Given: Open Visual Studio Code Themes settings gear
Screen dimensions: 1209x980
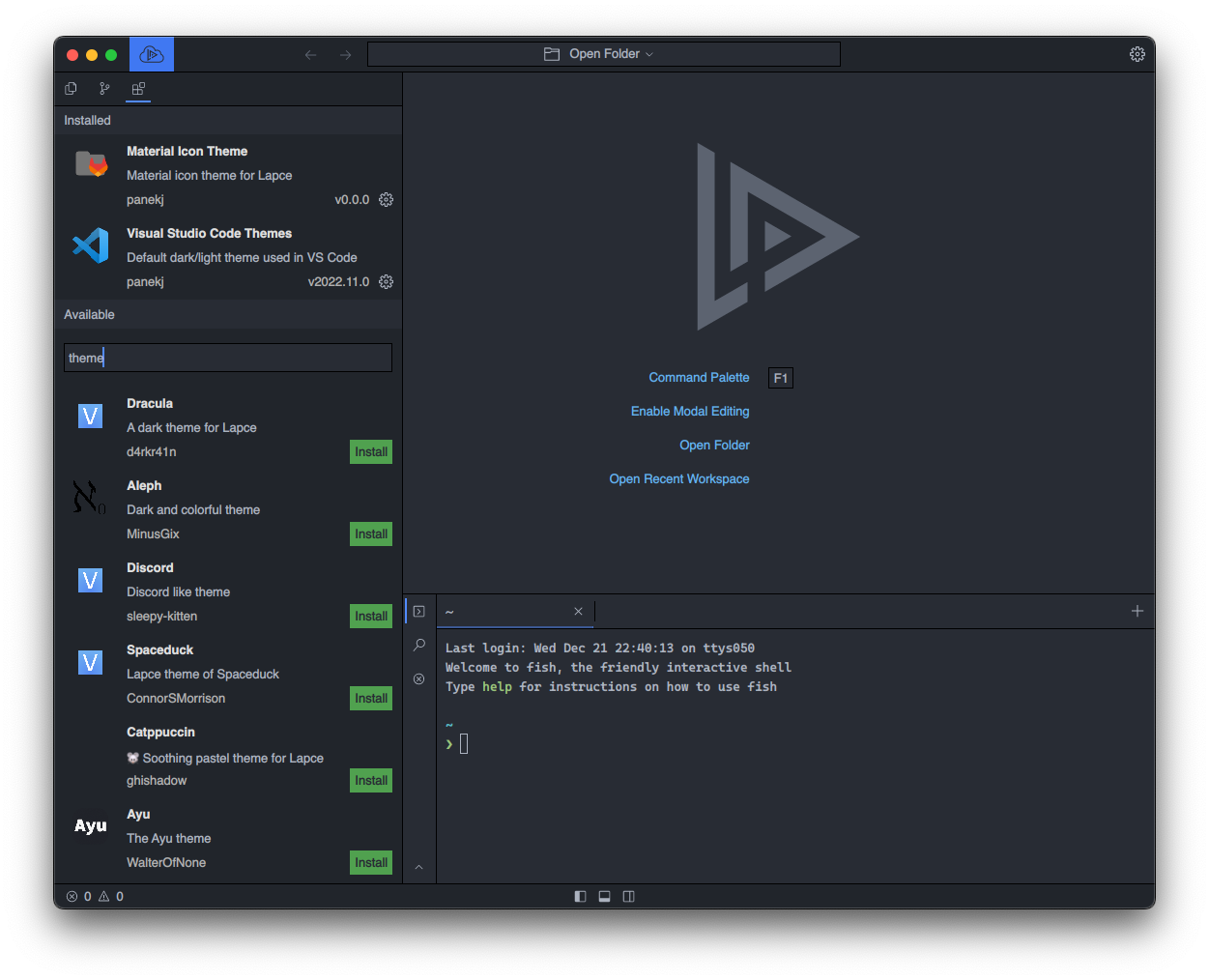Looking at the screenshot, I should [x=386, y=282].
